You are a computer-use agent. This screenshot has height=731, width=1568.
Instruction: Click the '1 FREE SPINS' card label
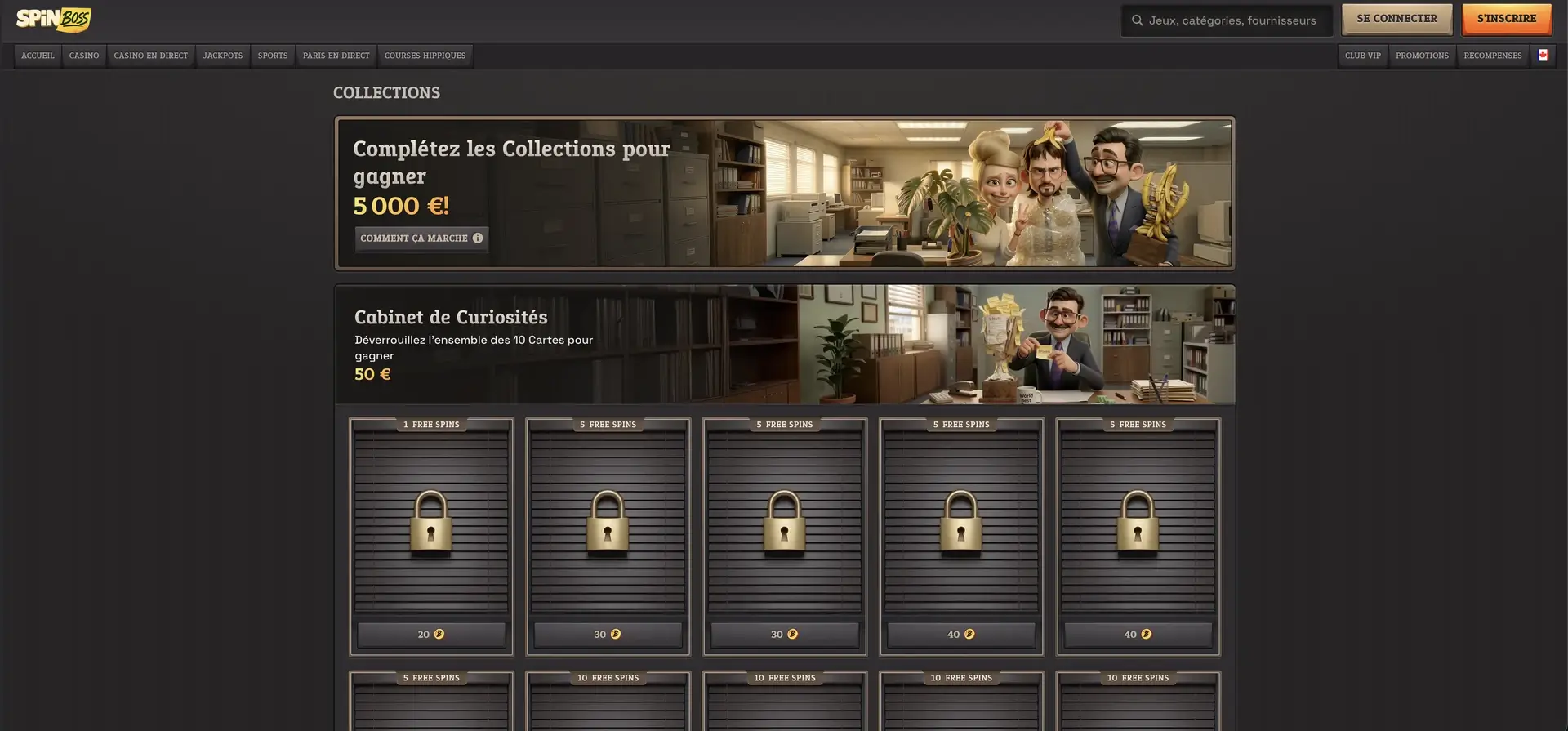[431, 425]
